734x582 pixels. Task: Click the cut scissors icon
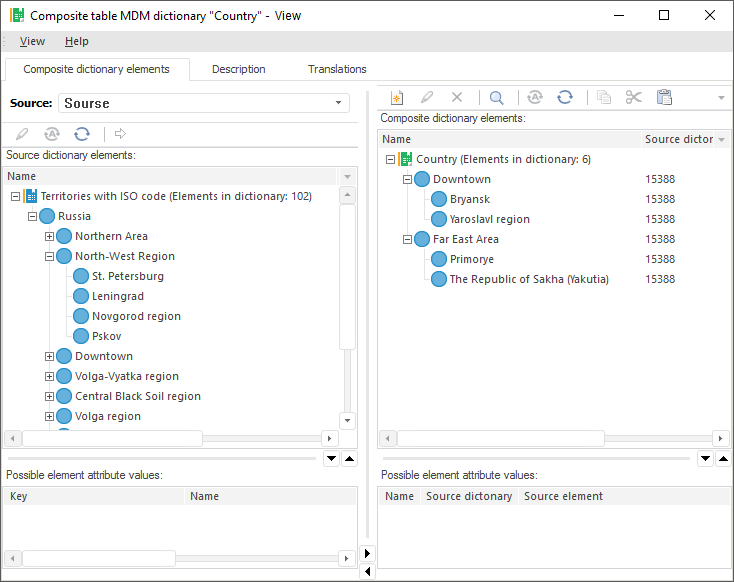tap(633, 97)
